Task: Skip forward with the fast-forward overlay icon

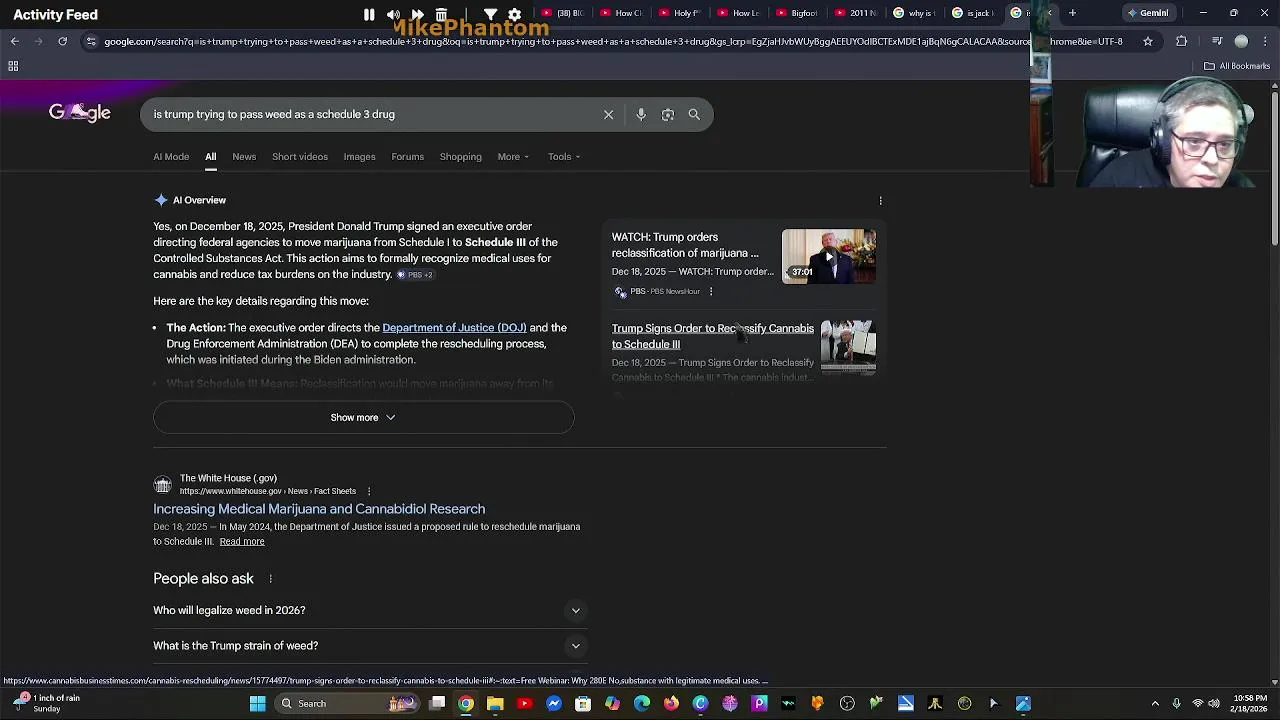Action: [417, 15]
